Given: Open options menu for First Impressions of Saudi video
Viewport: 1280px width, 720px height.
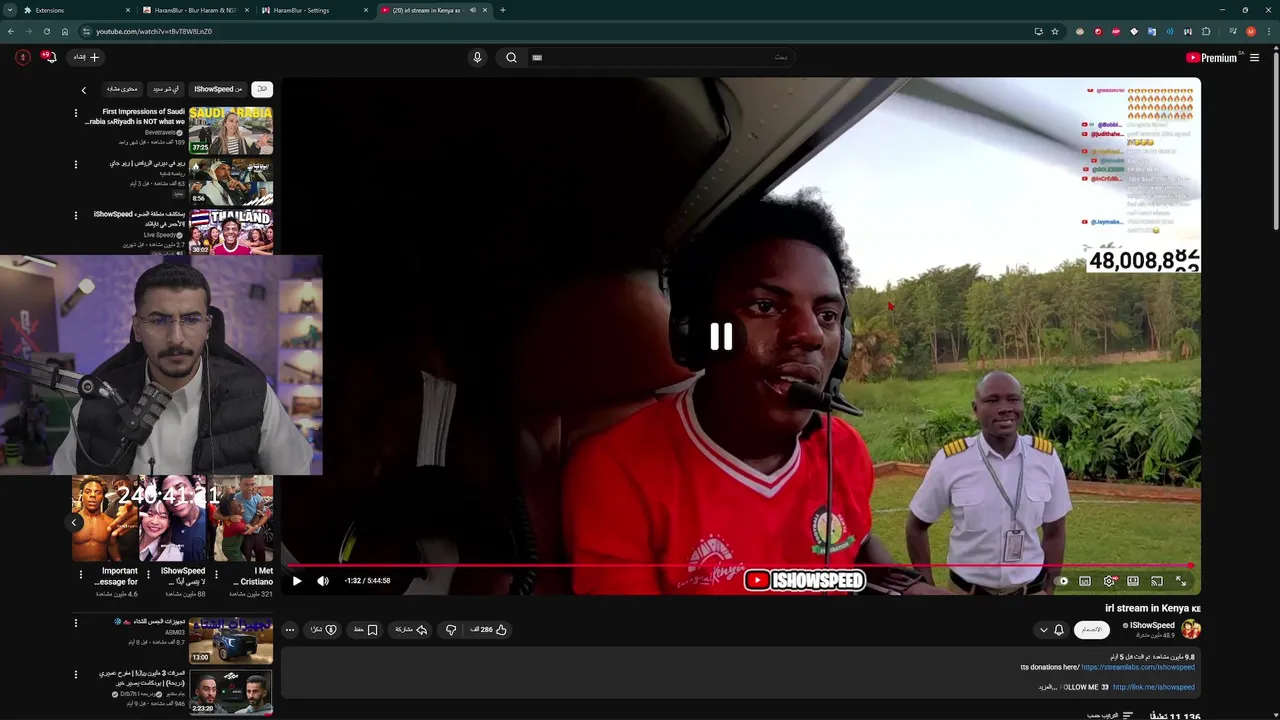Looking at the screenshot, I should click(75, 113).
